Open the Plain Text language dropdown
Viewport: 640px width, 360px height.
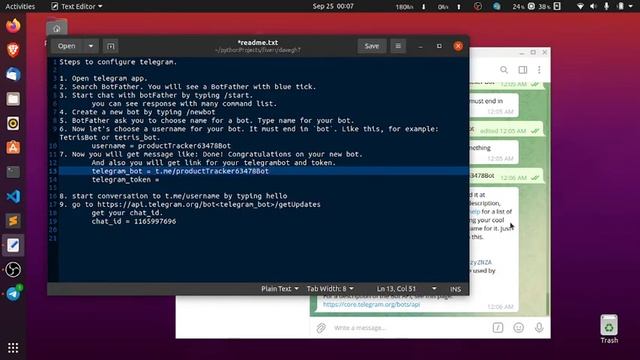point(280,289)
